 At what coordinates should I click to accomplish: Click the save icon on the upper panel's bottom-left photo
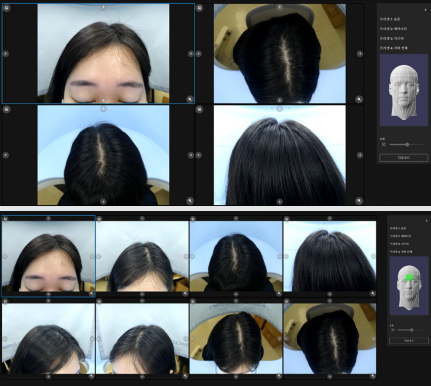[x=6, y=109]
